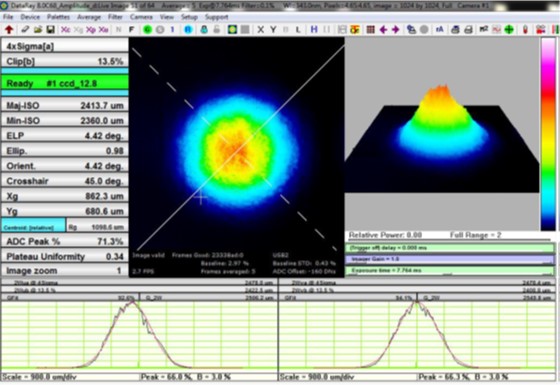
Task: Click the brown grid toolbar icon
Action: [x=371, y=30]
